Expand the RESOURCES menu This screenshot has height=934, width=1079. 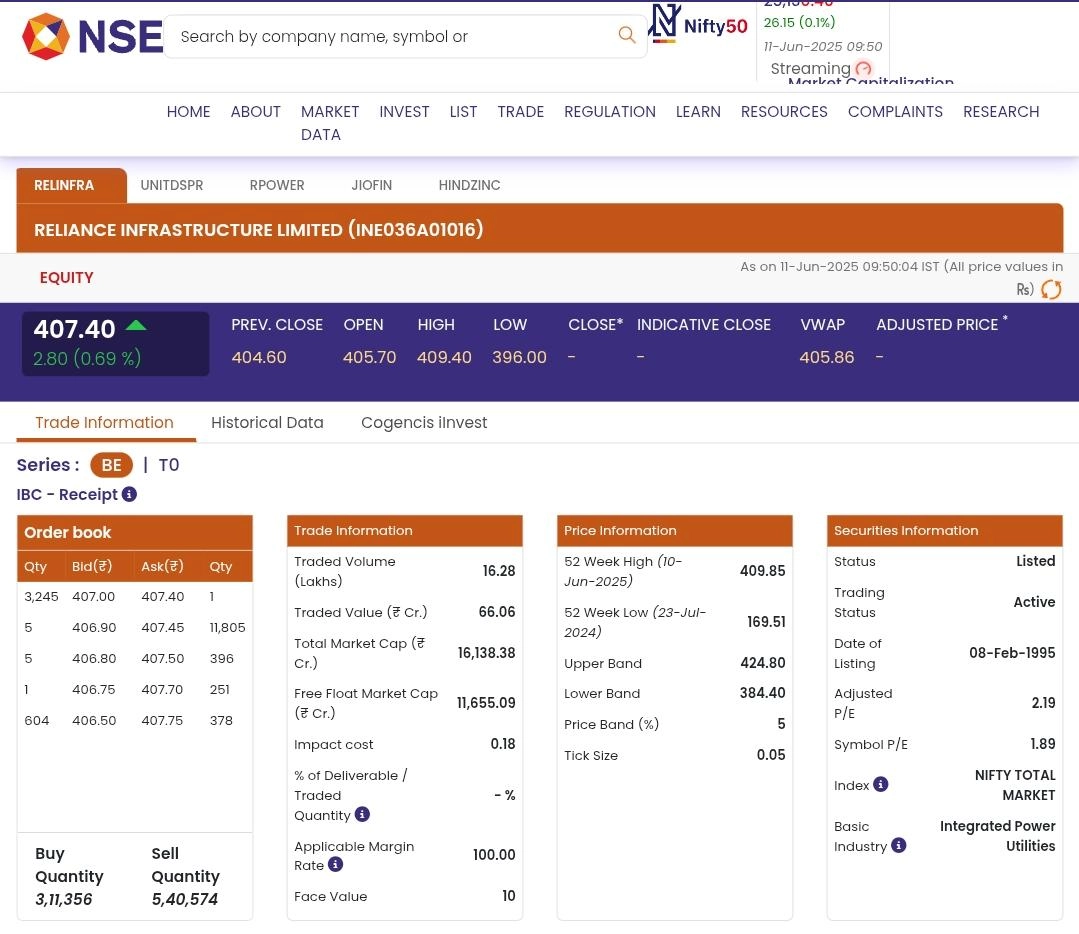[783, 112]
